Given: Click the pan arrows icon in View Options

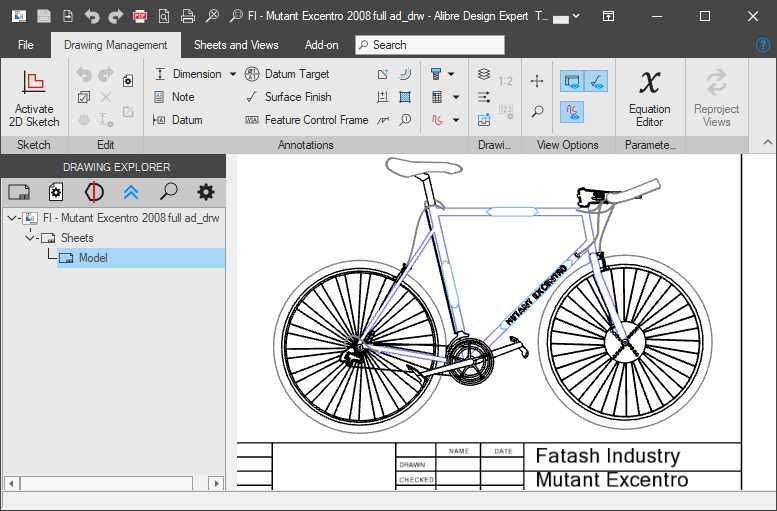Looking at the screenshot, I should point(537,81).
